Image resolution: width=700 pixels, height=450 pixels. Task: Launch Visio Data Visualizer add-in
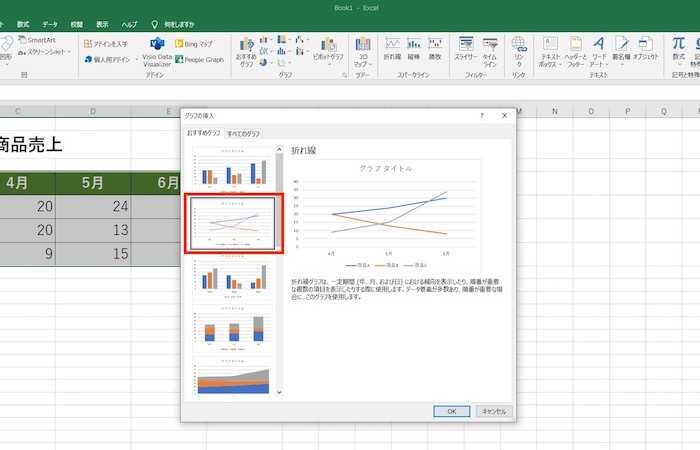tap(157, 52)
